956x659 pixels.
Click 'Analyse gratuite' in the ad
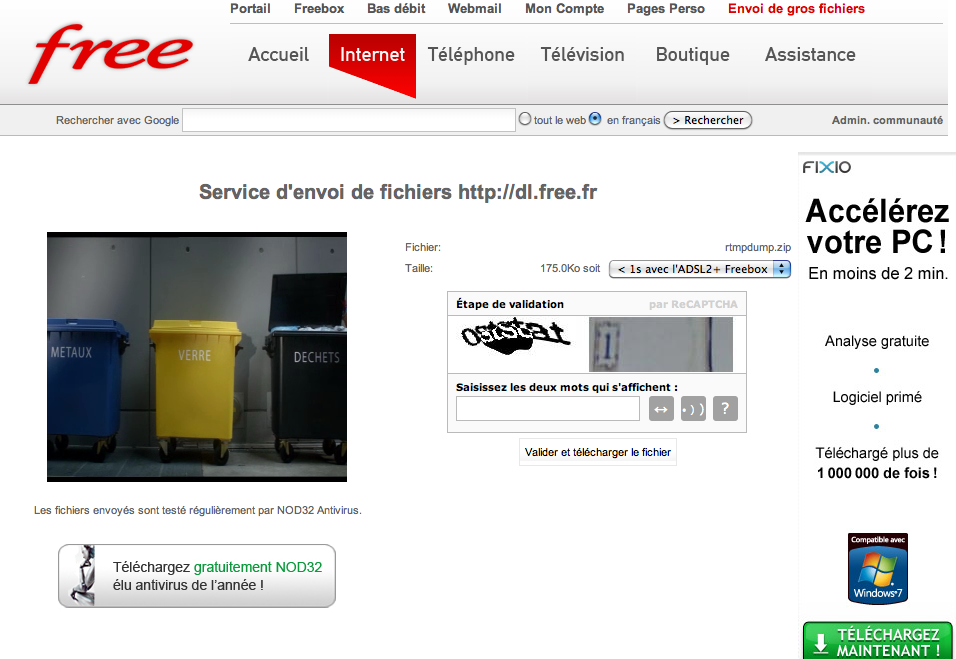877,341
